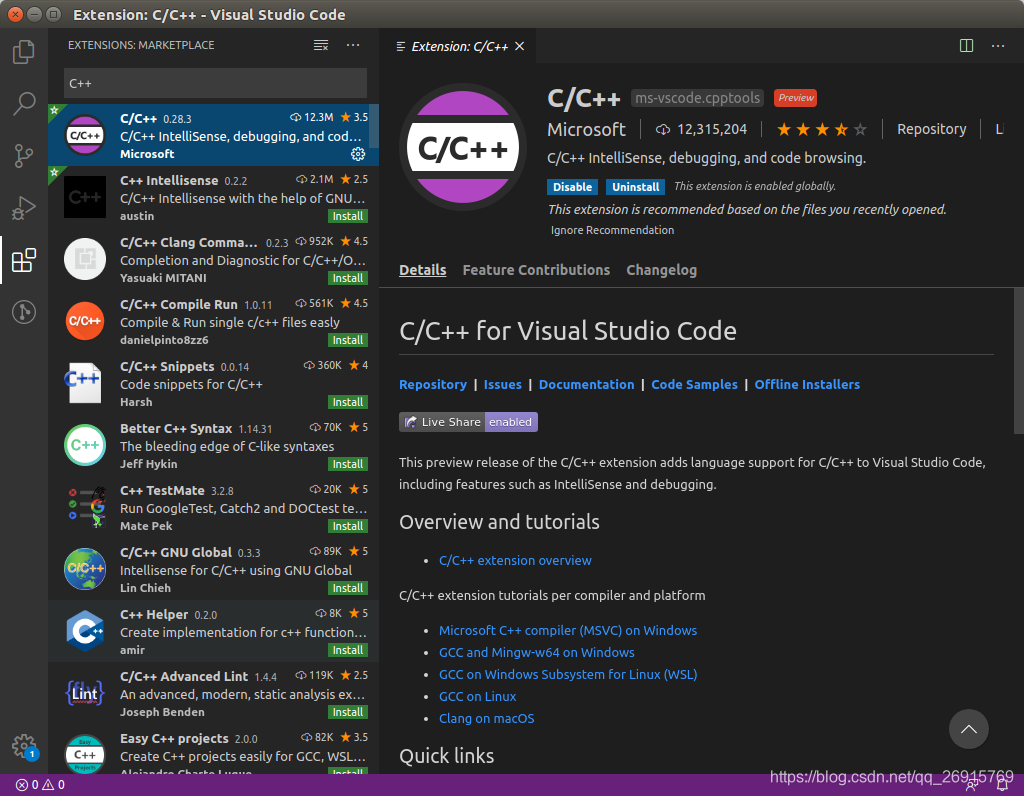Open Repository link in extension header
Viewport: 1024px width, 796px height.
point(931,129)
